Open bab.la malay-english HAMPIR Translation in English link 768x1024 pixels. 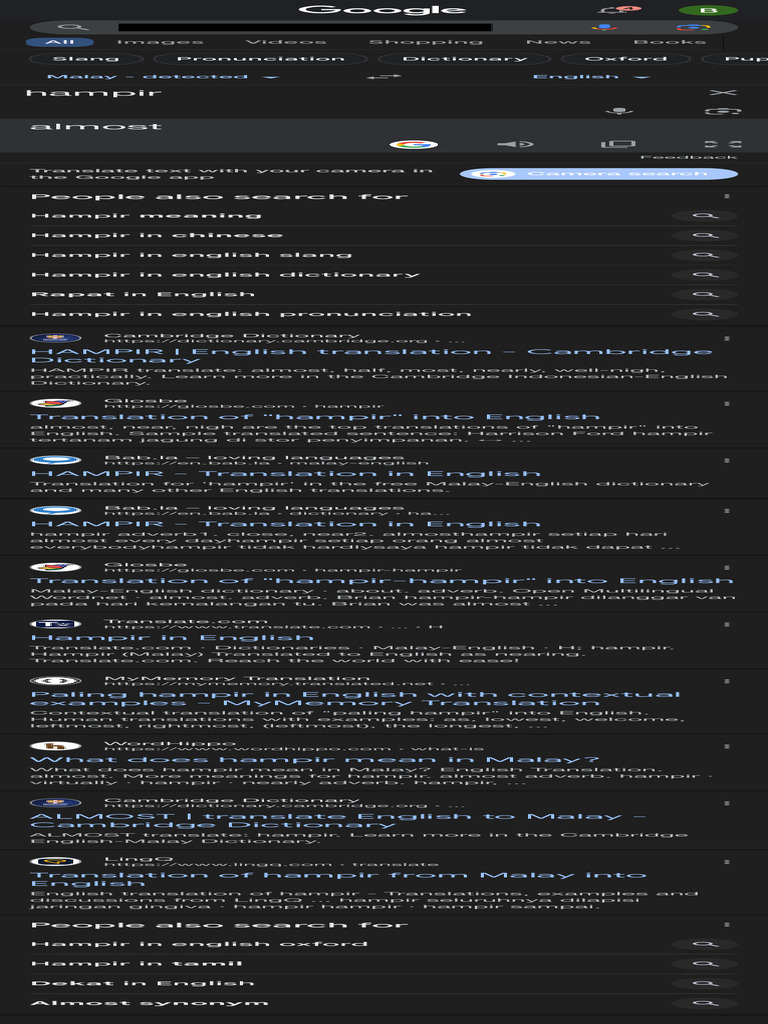point(285,473)
